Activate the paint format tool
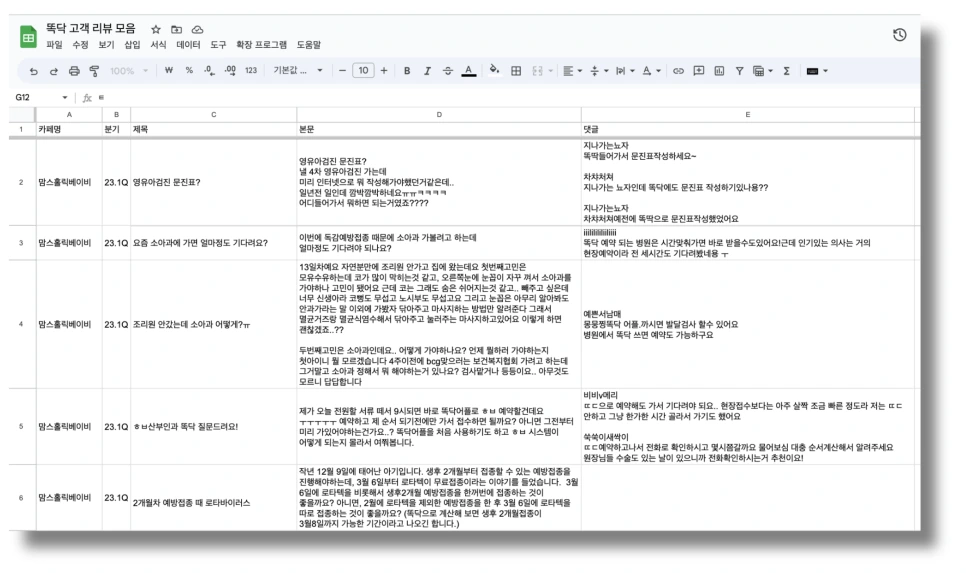966x573 pixels. (94, 71)
